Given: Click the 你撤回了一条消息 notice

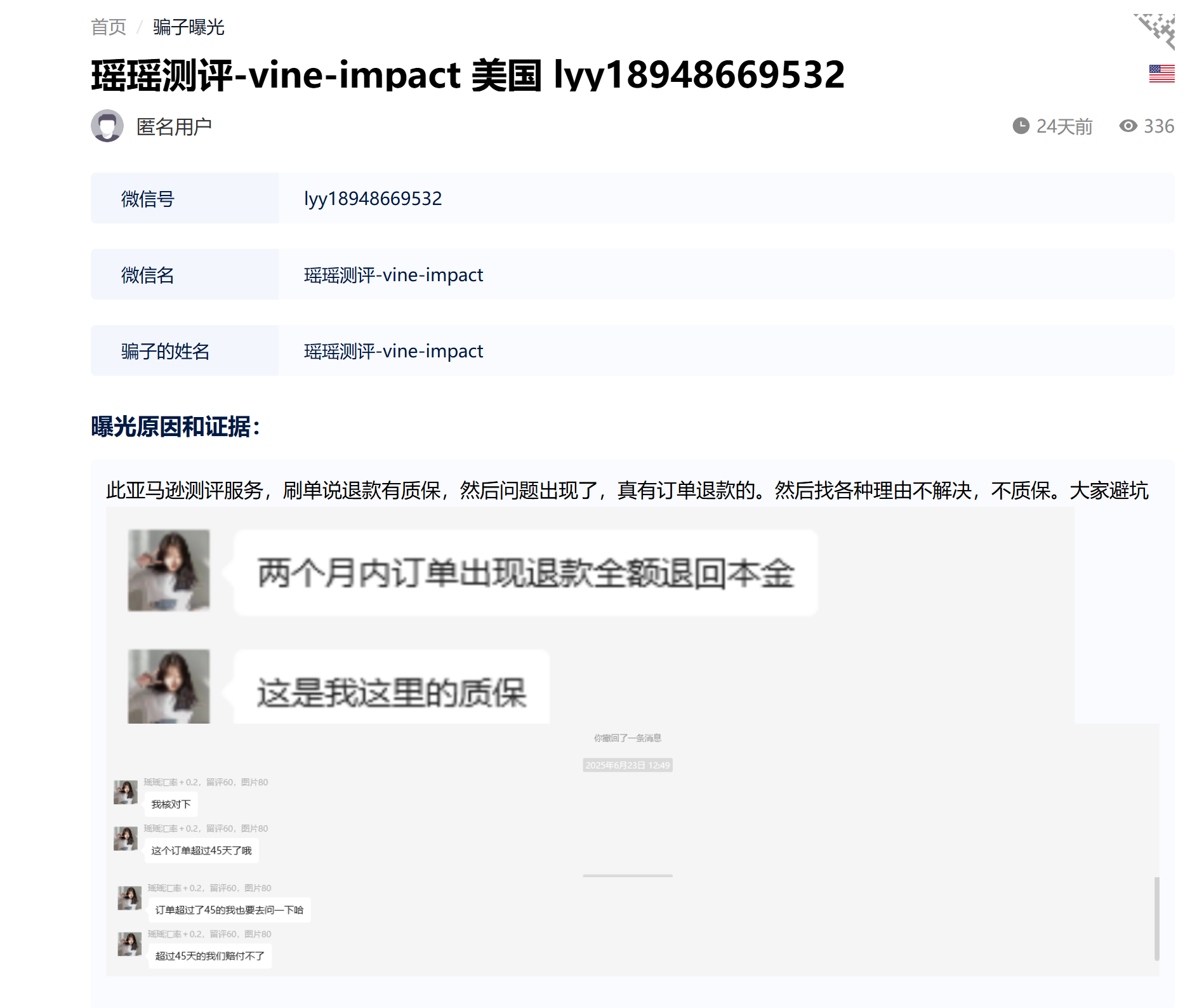Looking at the screenshot, I should click(x=628, y=738).
